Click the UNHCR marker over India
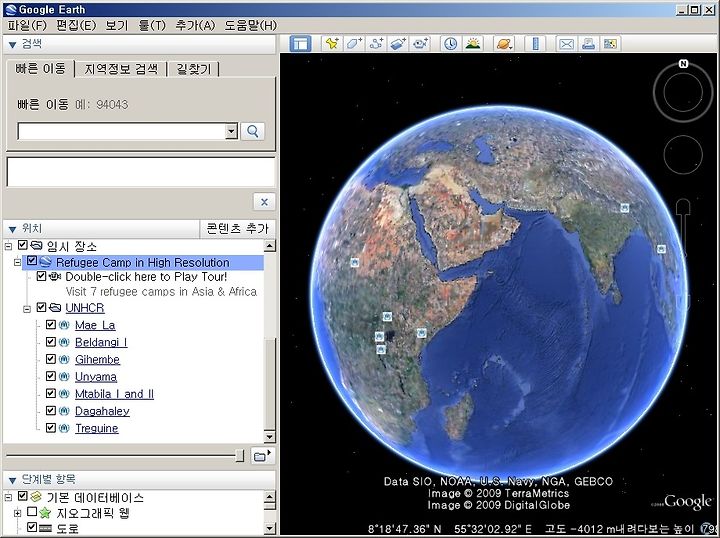 624,208
